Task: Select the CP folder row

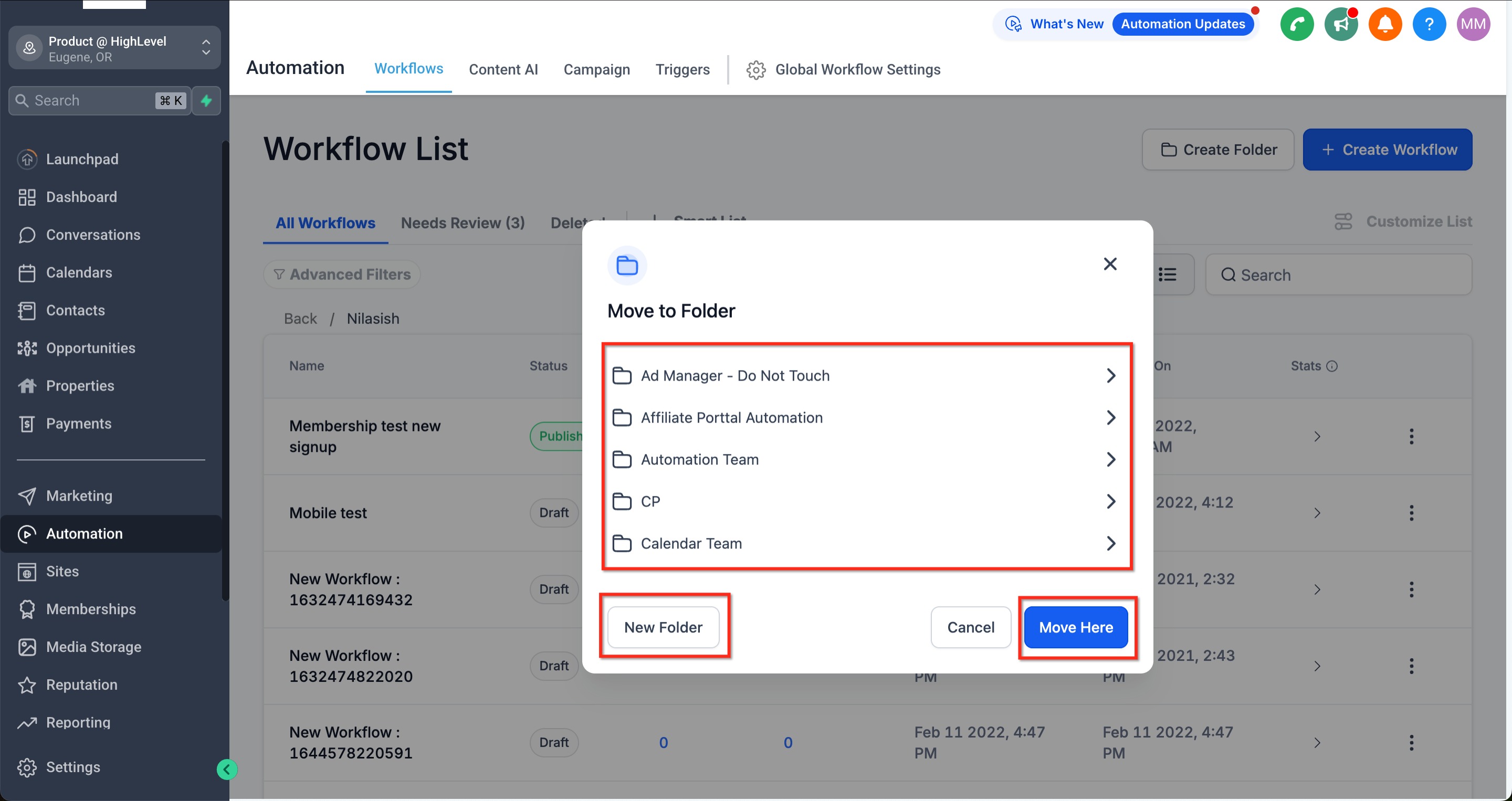Action: click(x=650, y=502)
